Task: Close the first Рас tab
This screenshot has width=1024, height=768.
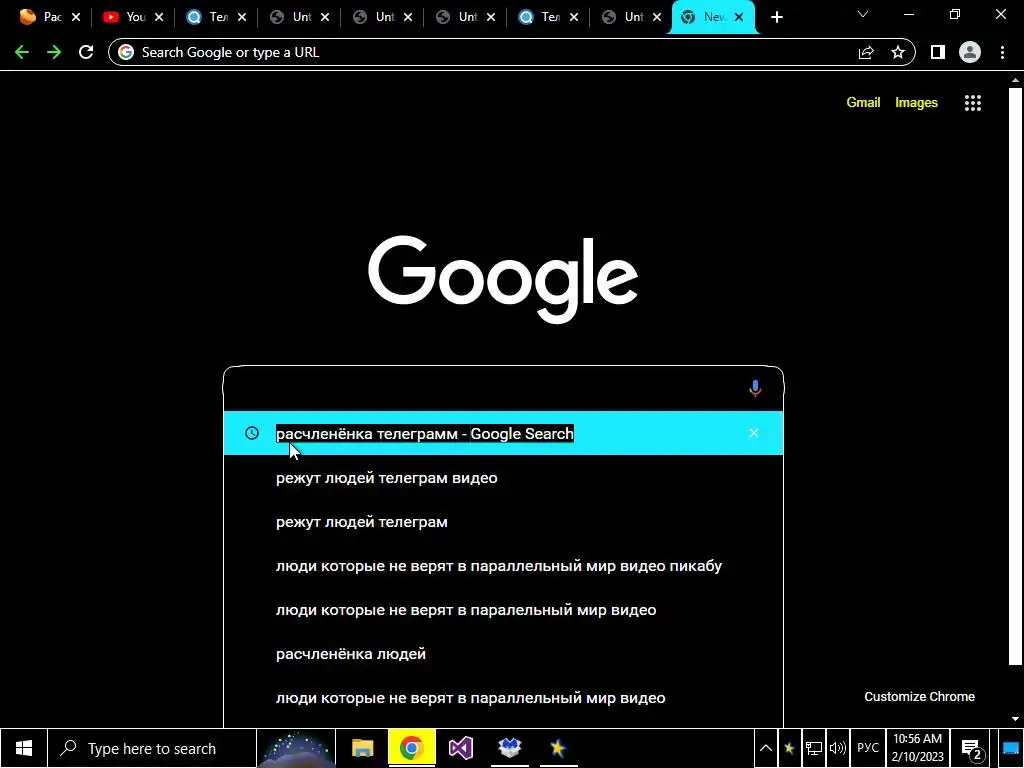Action: [76, 17]
